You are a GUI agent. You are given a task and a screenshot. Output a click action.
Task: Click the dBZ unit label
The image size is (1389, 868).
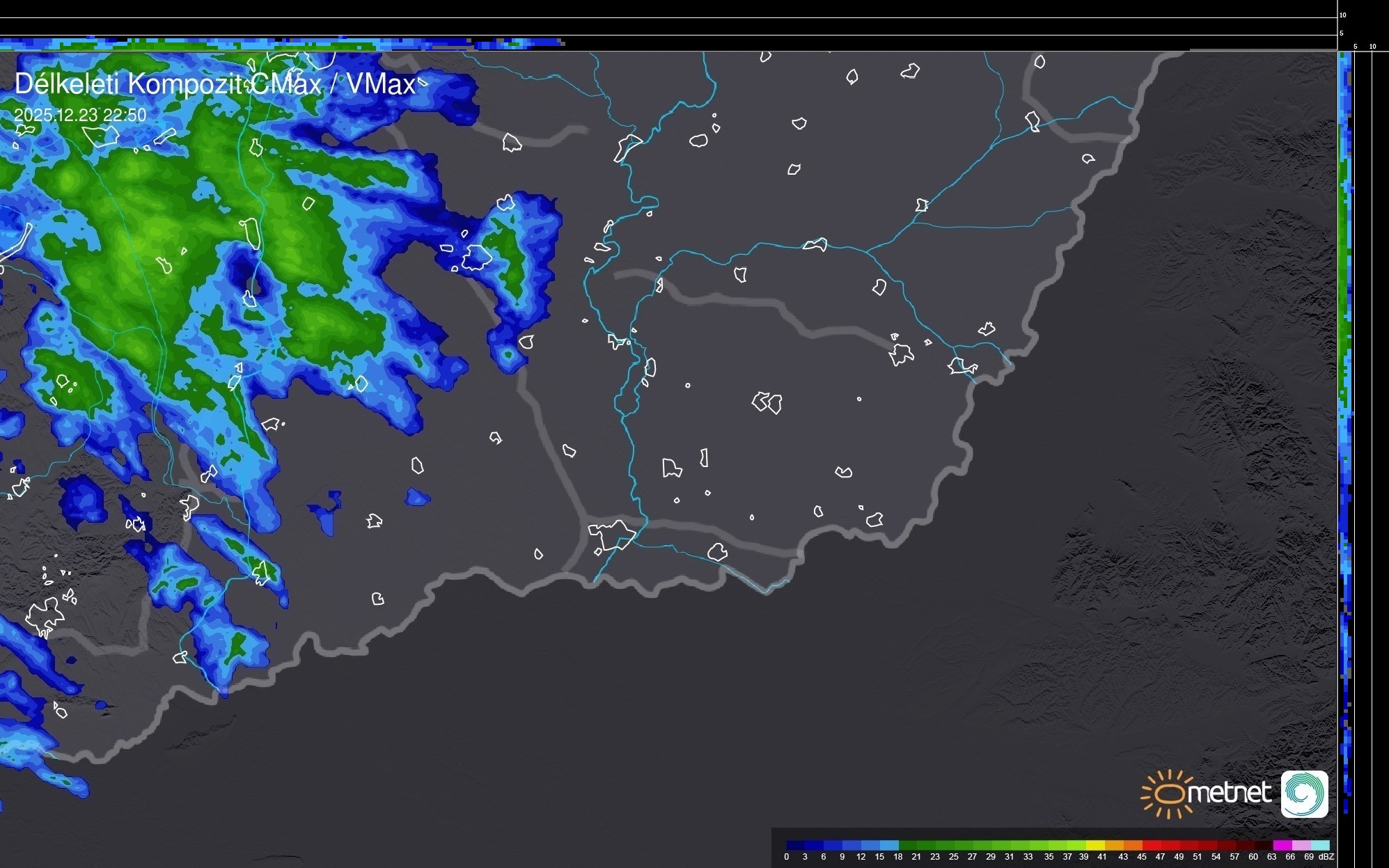pos(1326,857)
